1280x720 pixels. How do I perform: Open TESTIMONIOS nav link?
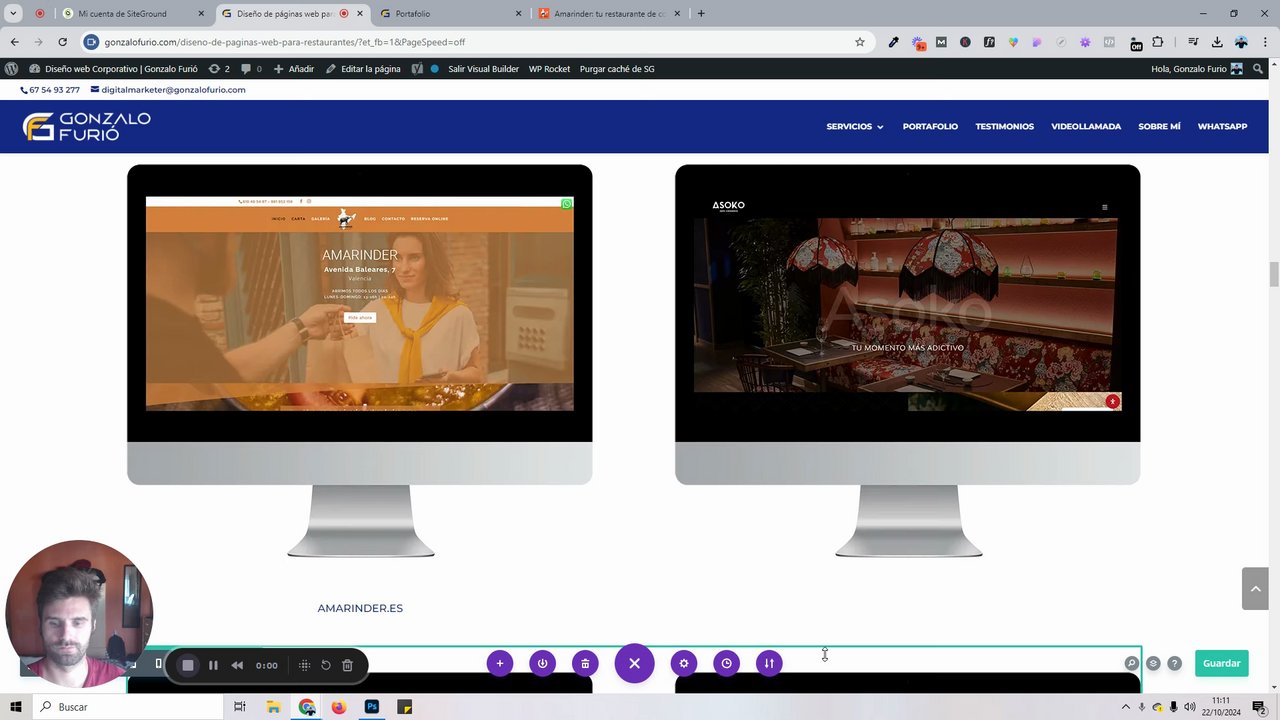point(1004,127)
